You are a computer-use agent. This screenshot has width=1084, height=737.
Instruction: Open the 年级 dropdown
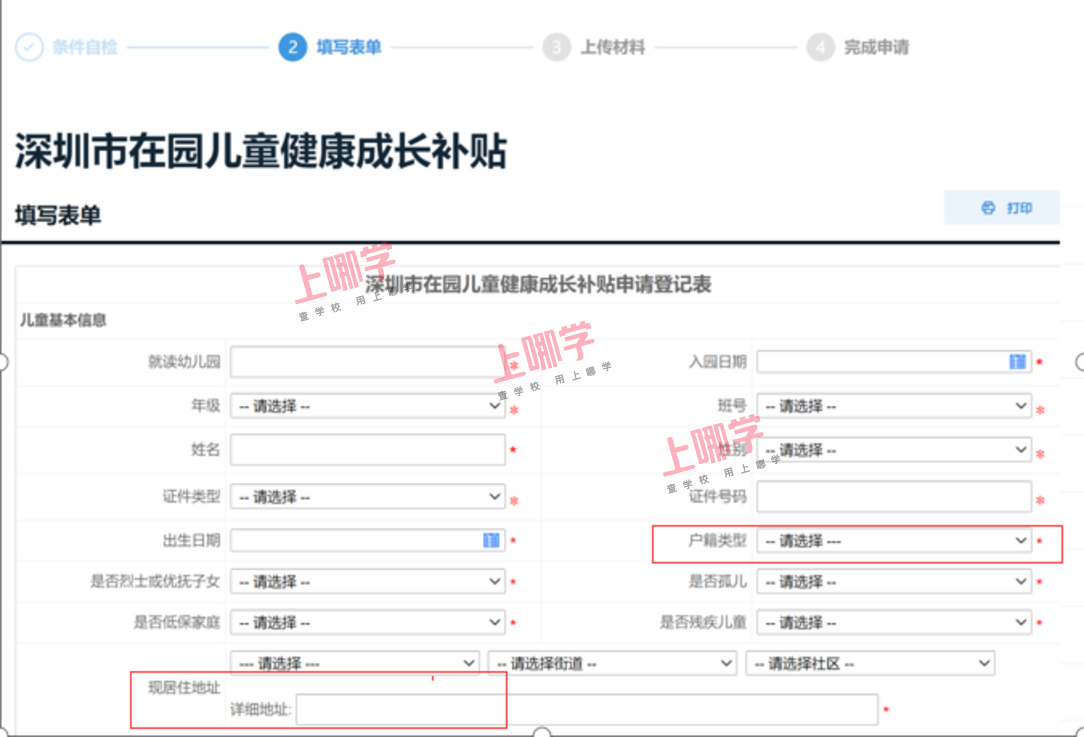click(x=367, y=406)
